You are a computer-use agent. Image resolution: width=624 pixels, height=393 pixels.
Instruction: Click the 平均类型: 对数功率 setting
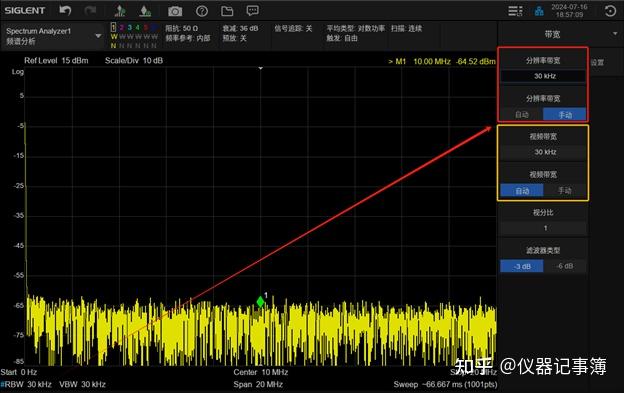356,28
